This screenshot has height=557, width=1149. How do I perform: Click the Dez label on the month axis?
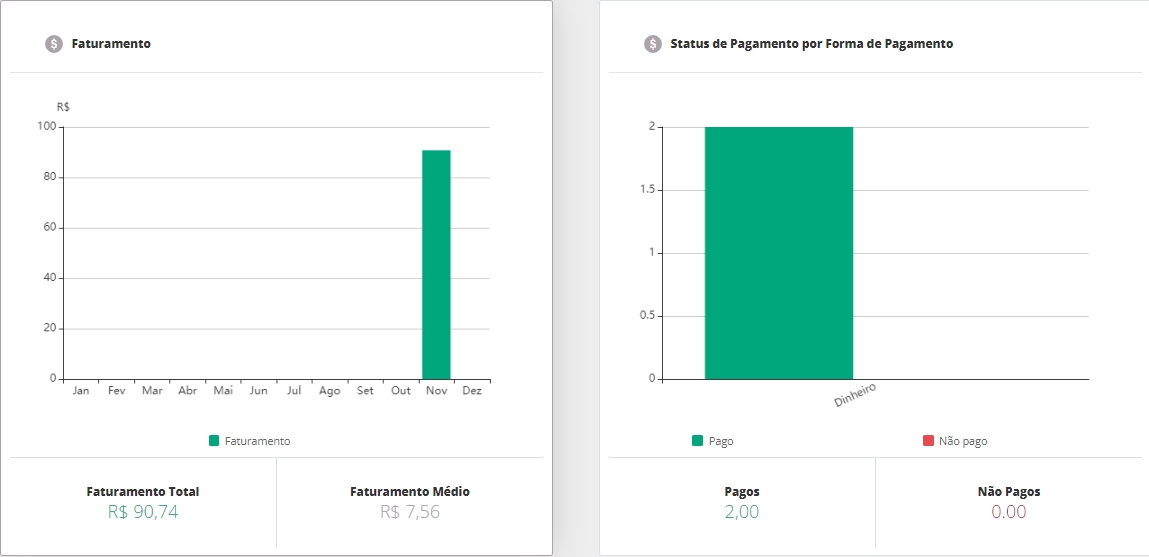pyautogui.click(x=472, y=391)
